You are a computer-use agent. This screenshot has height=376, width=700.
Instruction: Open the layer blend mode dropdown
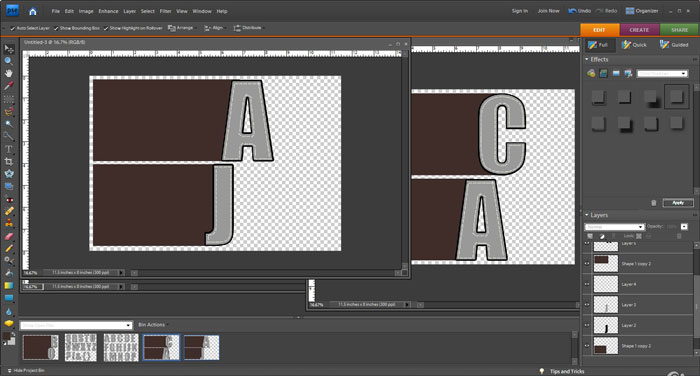tap(615, 227)
